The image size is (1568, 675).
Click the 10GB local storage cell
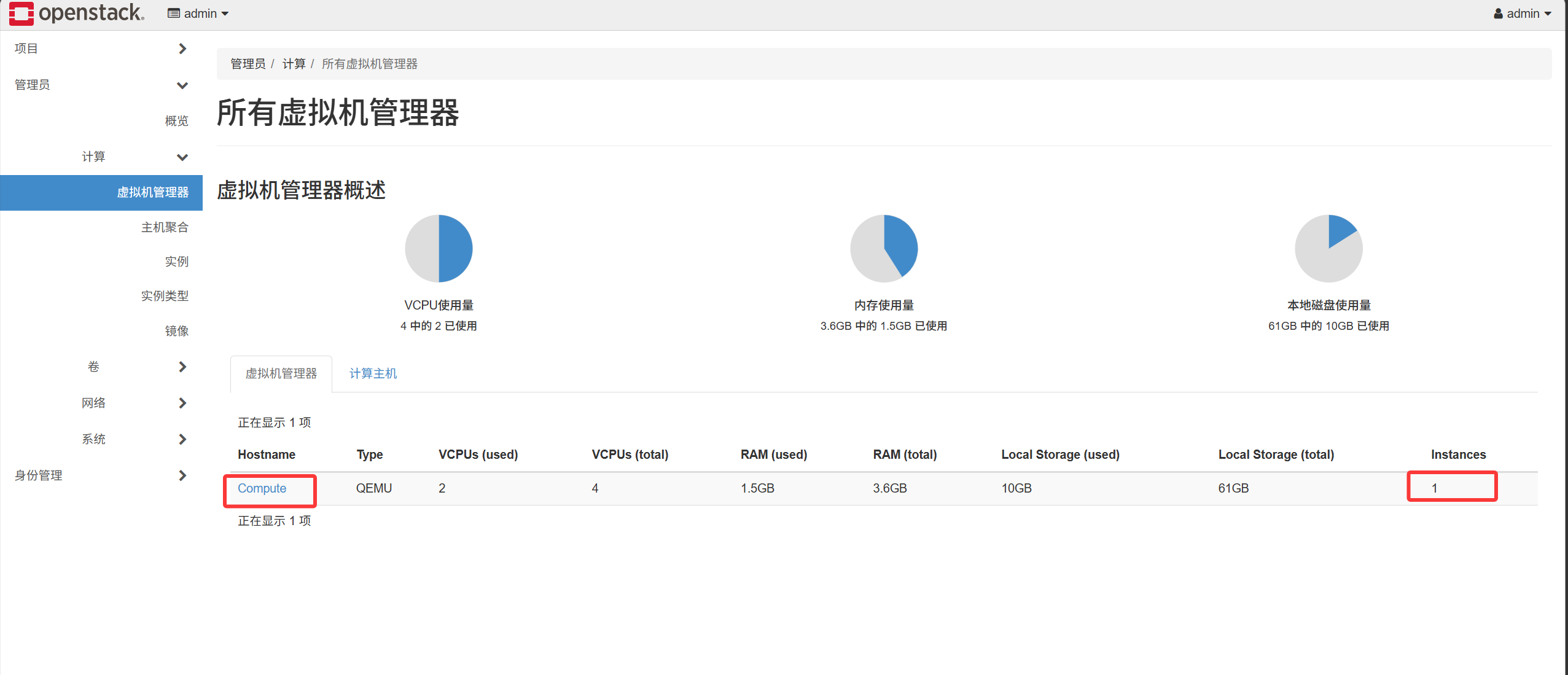(1016, 488)
